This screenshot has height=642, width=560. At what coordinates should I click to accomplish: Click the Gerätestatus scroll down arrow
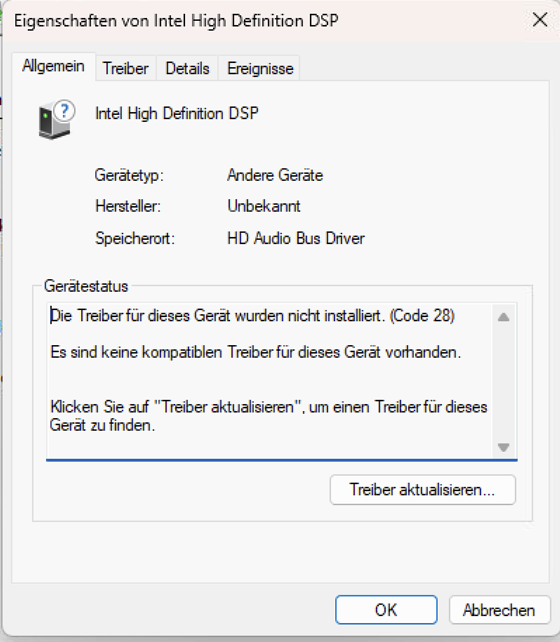click(x=504, y=447)
